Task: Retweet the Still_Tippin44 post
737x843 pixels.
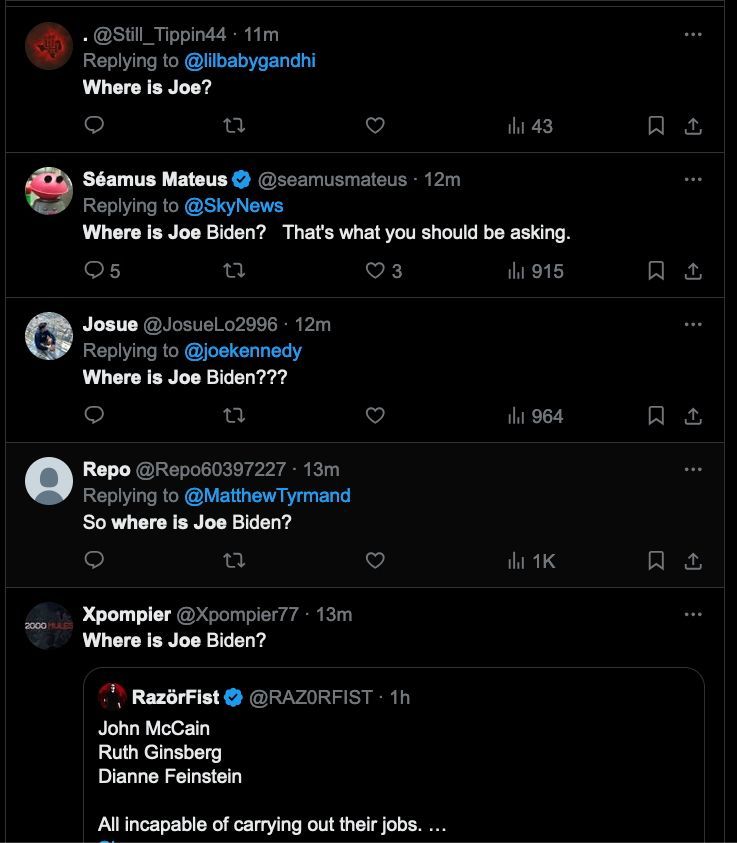Action: click(234, 126)
